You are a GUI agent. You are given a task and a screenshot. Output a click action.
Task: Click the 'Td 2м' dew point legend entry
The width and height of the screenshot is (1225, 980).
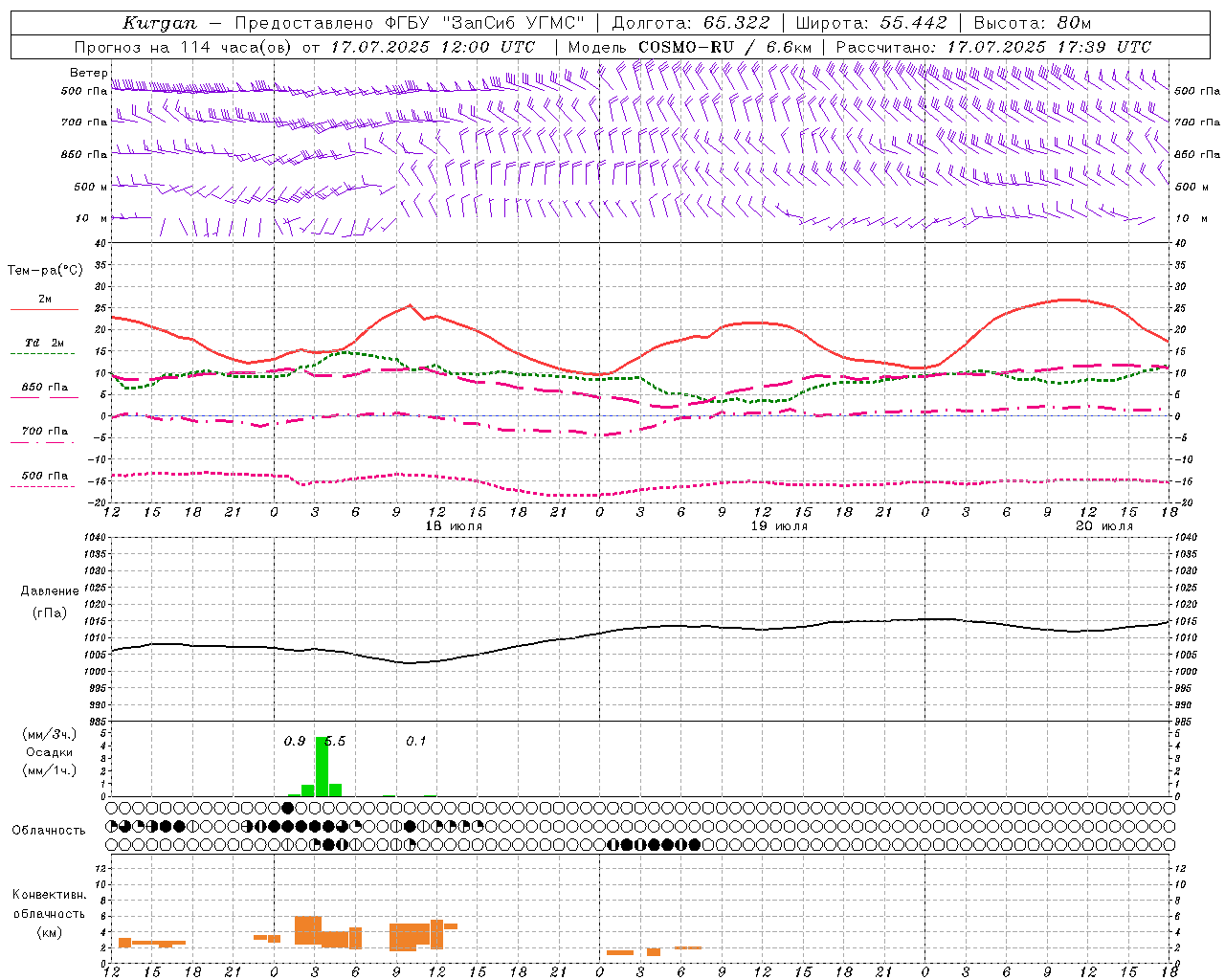45,343
